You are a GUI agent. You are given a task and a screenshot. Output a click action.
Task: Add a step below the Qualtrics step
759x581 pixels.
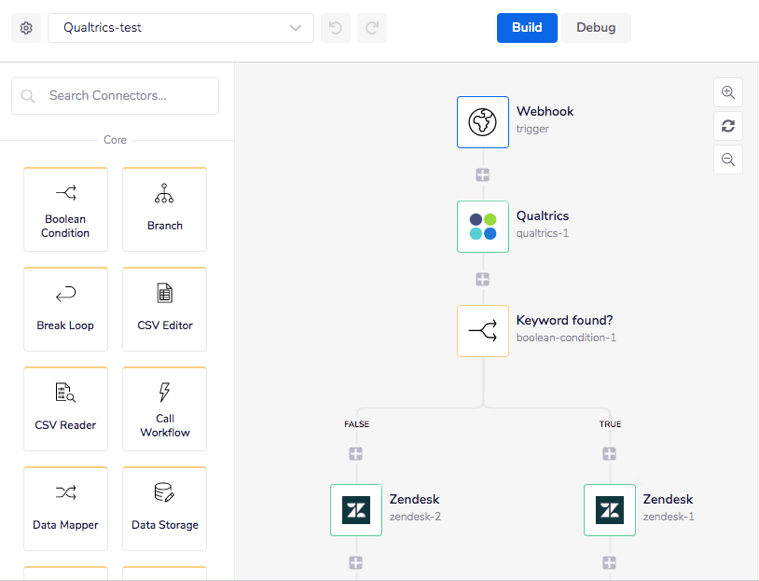pos(483,279)
